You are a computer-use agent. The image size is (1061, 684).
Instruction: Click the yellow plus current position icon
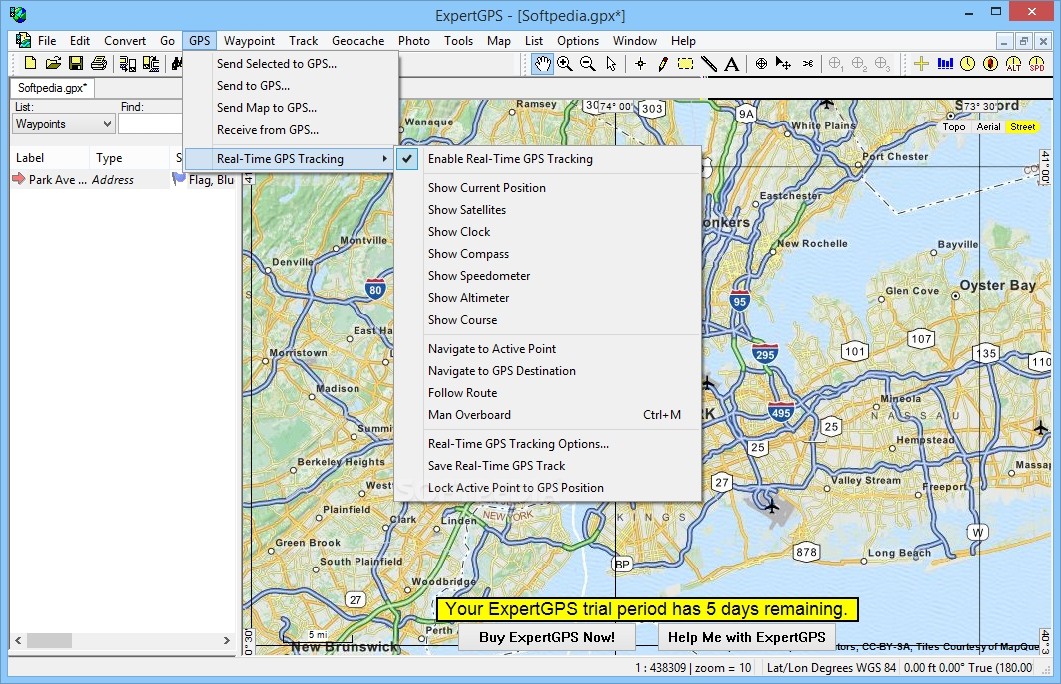tap(921, 64)
